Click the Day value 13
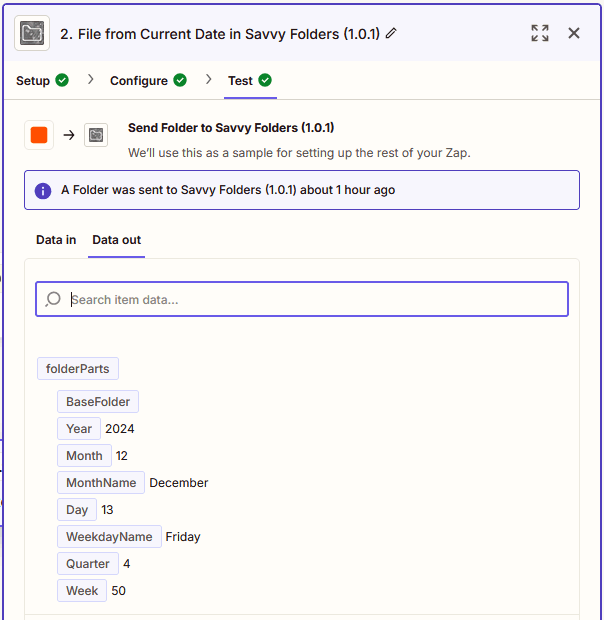The height and width of the screenshot is (620, 604). (107, 510)
